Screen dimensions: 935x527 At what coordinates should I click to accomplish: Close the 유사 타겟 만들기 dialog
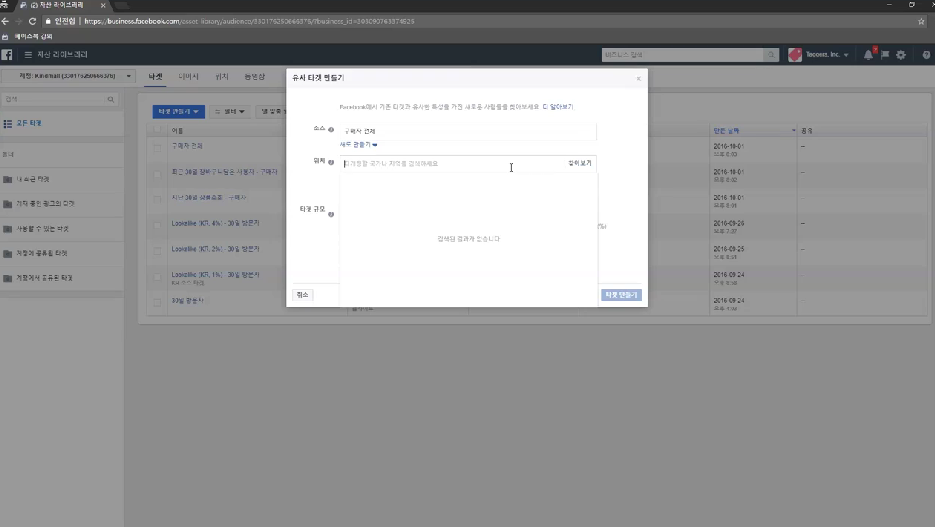coord(639,79)
